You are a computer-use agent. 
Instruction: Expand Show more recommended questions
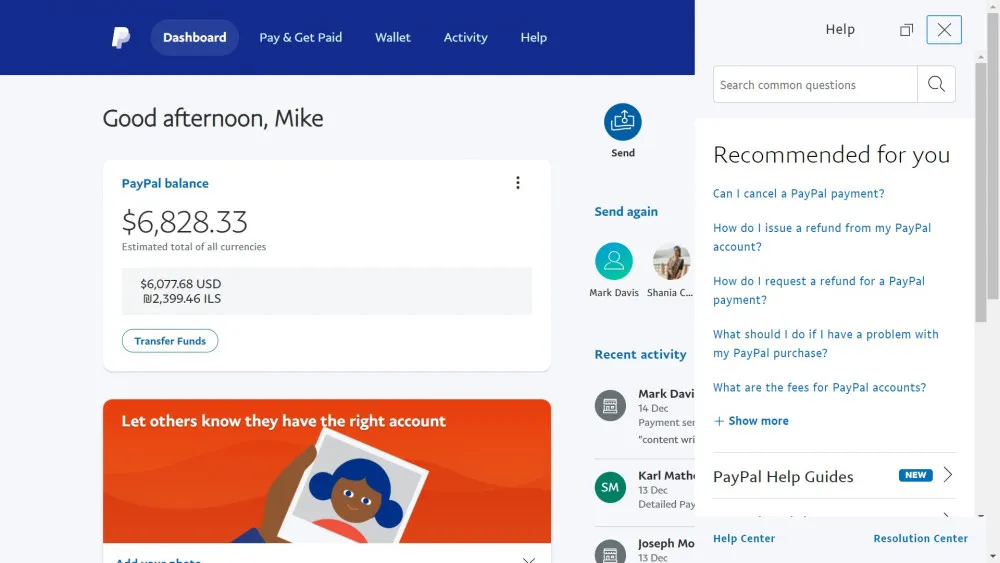751,421
